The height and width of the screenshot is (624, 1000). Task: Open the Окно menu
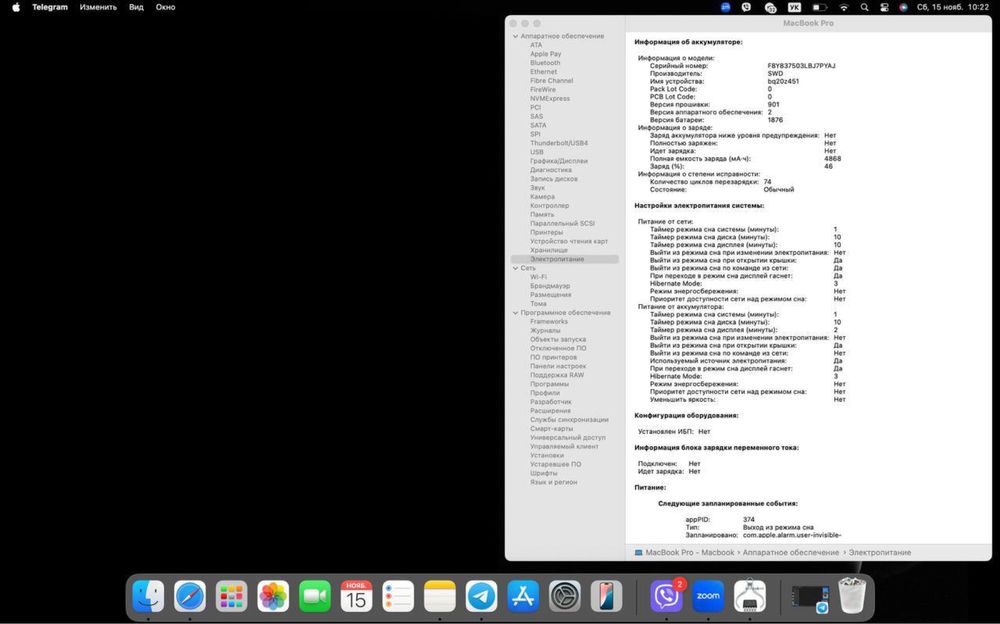click(165, 7)
